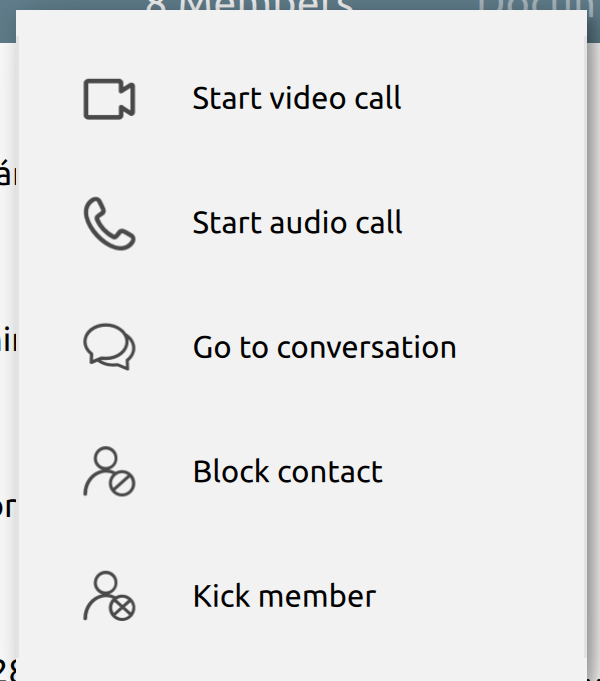Click the video camera icon
600x681 pixels.
coord(109,99)
